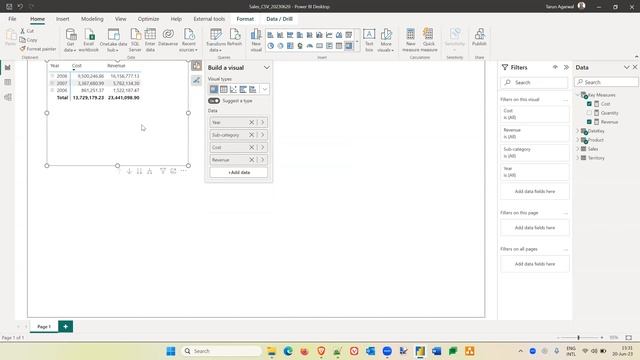Switch to Model view in left sidebar
The image size is (640, 360).
[8, 97]
